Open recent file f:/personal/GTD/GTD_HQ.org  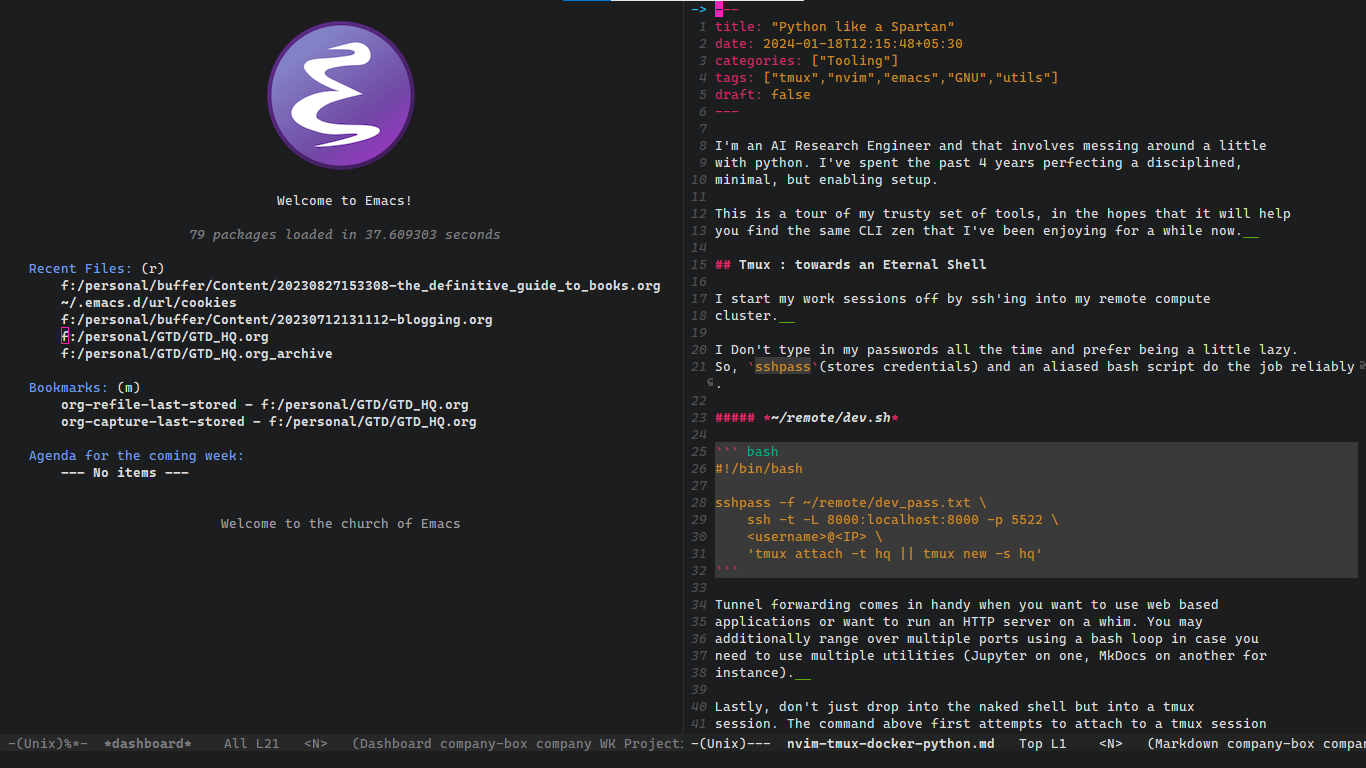point(165,336)
